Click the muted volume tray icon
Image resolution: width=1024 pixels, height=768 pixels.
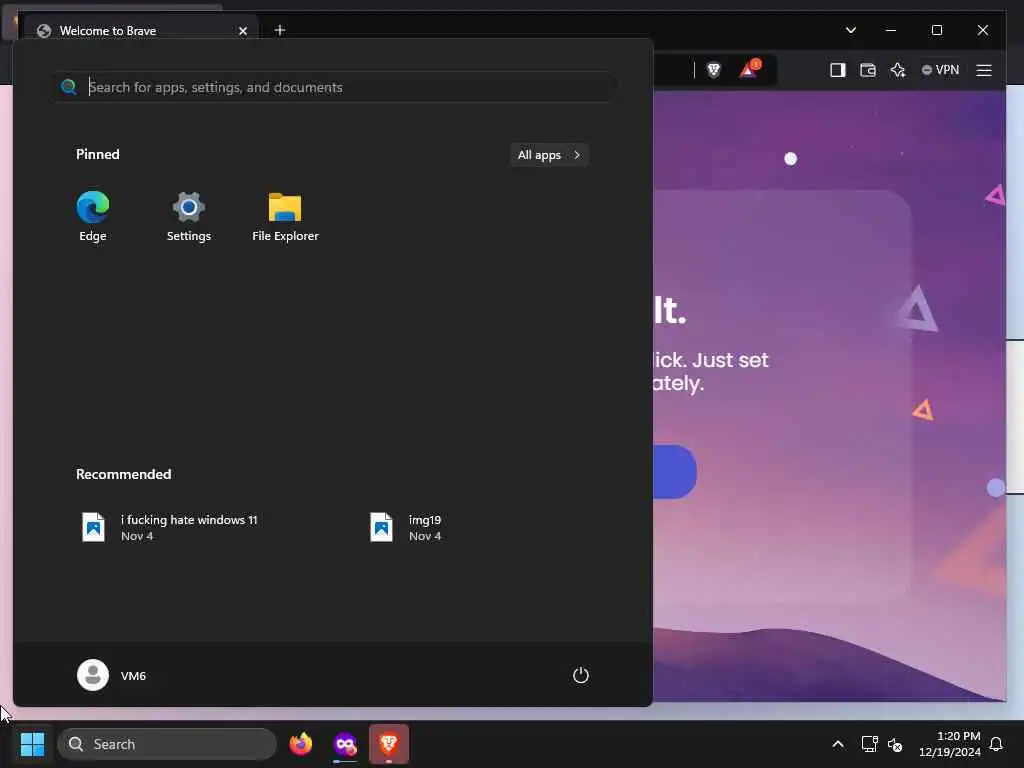click(895, 744)
